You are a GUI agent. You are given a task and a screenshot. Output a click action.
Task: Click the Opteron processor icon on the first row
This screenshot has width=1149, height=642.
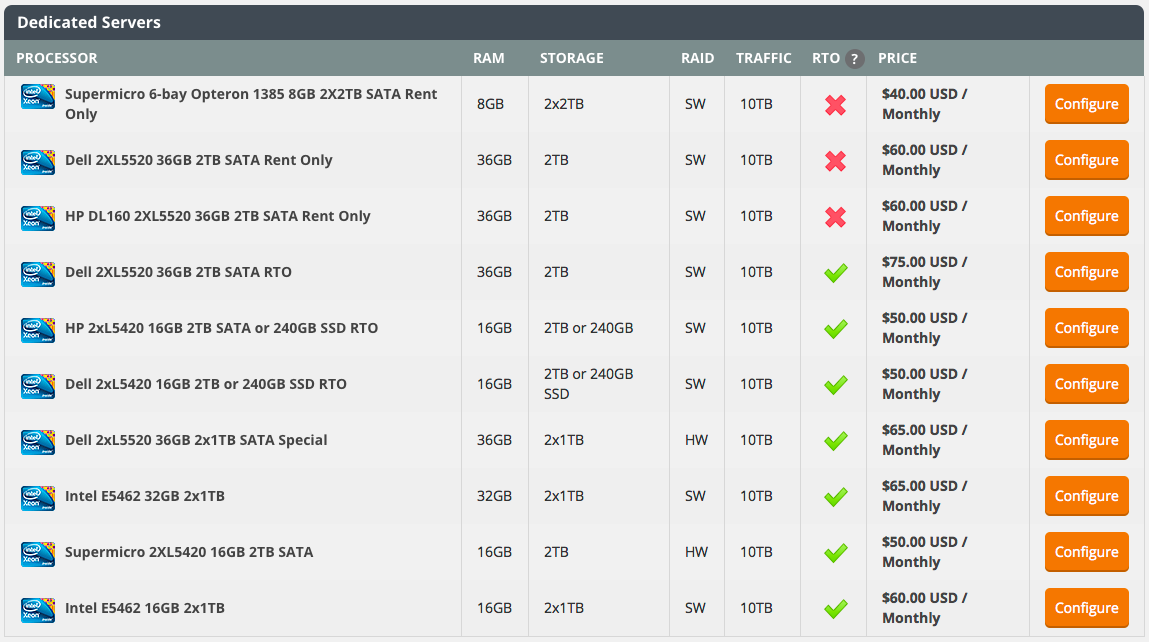37,103
